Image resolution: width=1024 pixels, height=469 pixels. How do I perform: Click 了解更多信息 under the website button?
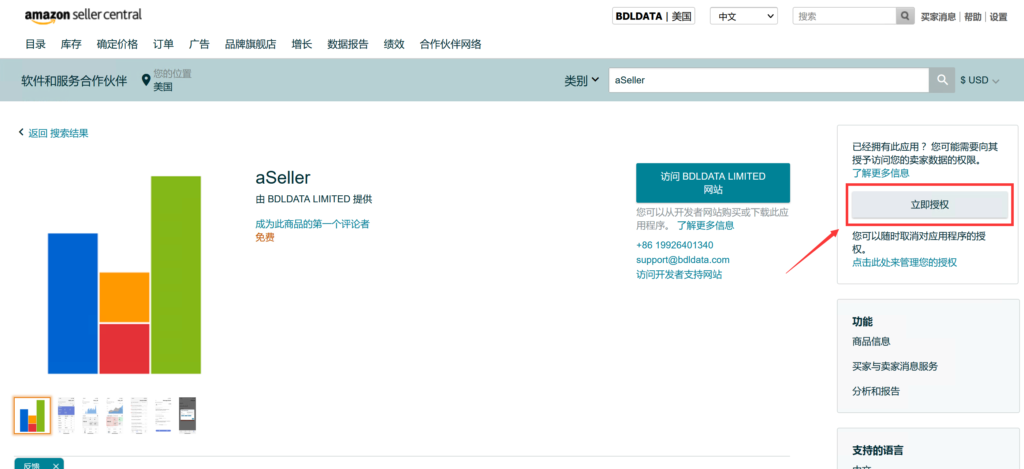click(705, 225)
